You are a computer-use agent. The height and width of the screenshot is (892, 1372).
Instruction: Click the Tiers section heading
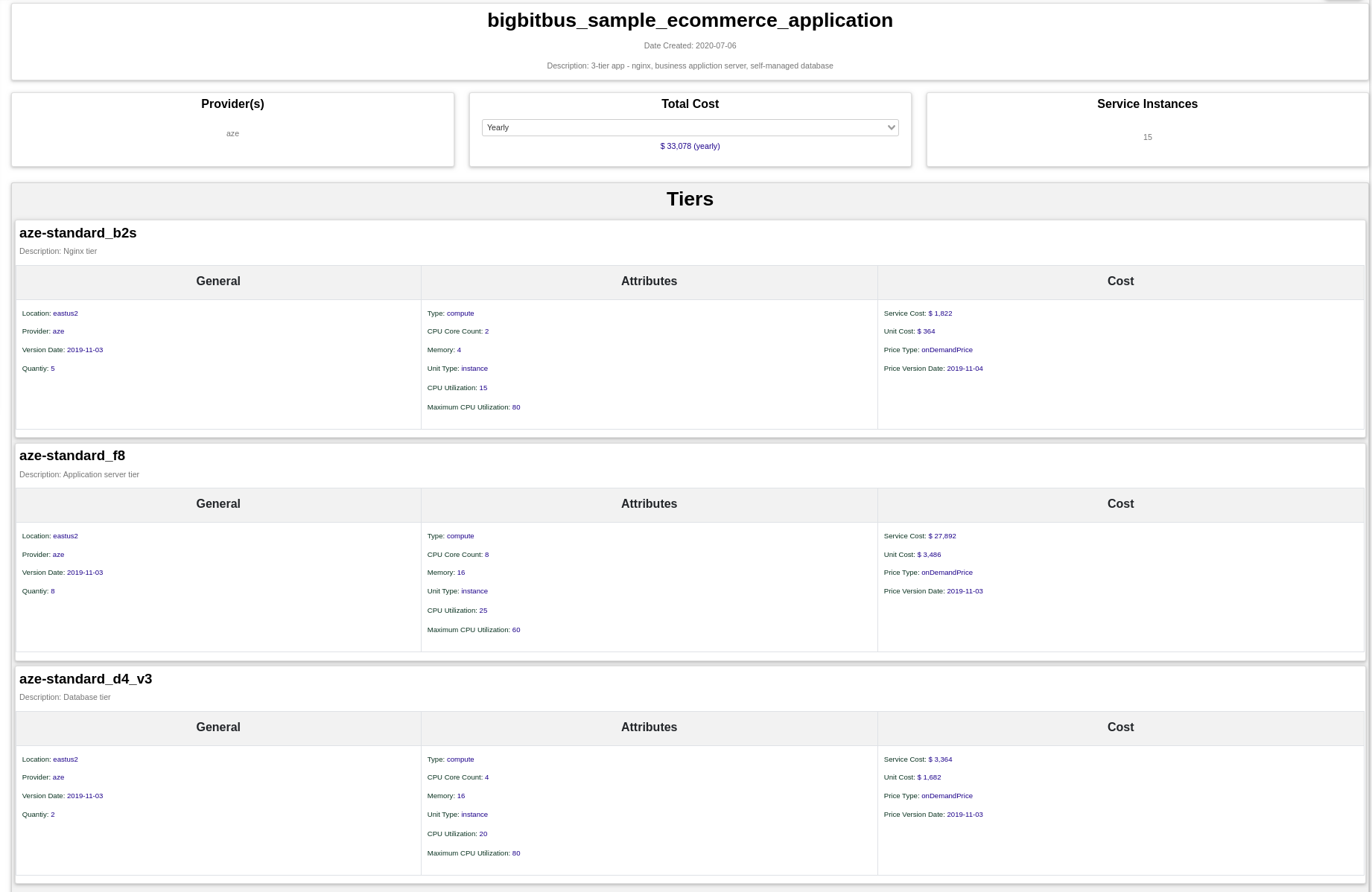click(x=690, y=199)
